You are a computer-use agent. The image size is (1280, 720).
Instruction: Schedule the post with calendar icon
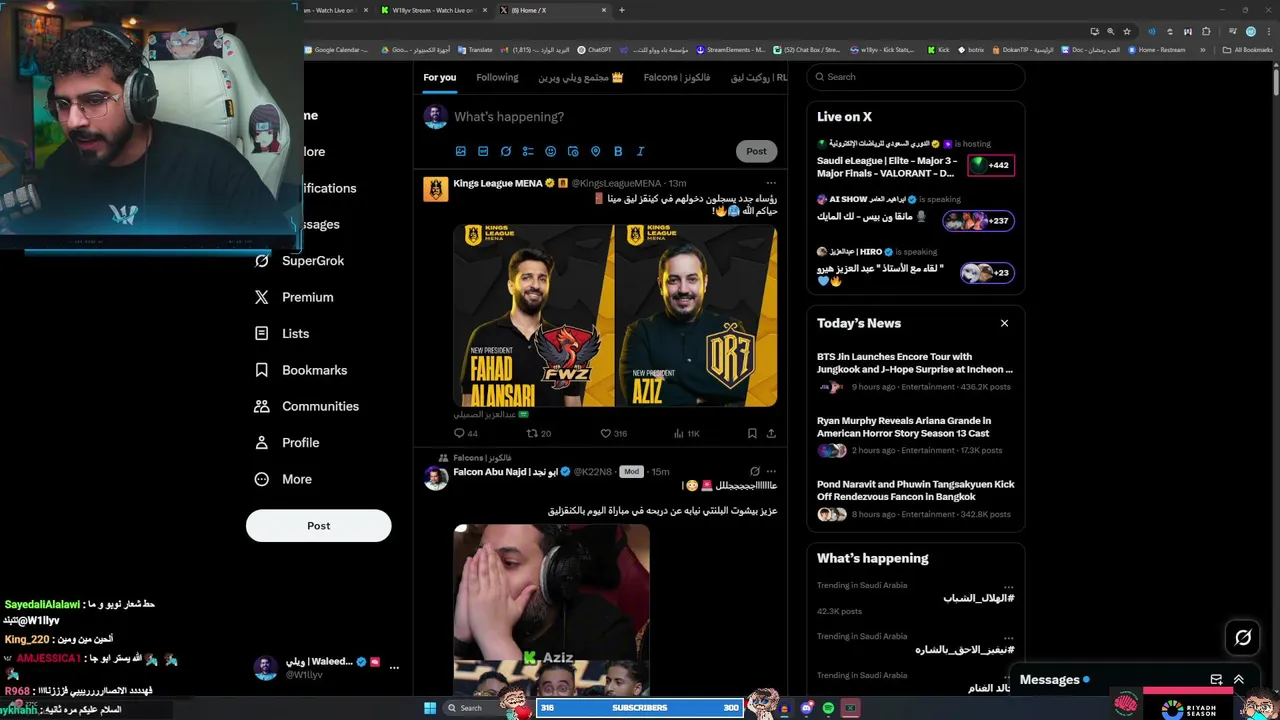pos(573,151)
